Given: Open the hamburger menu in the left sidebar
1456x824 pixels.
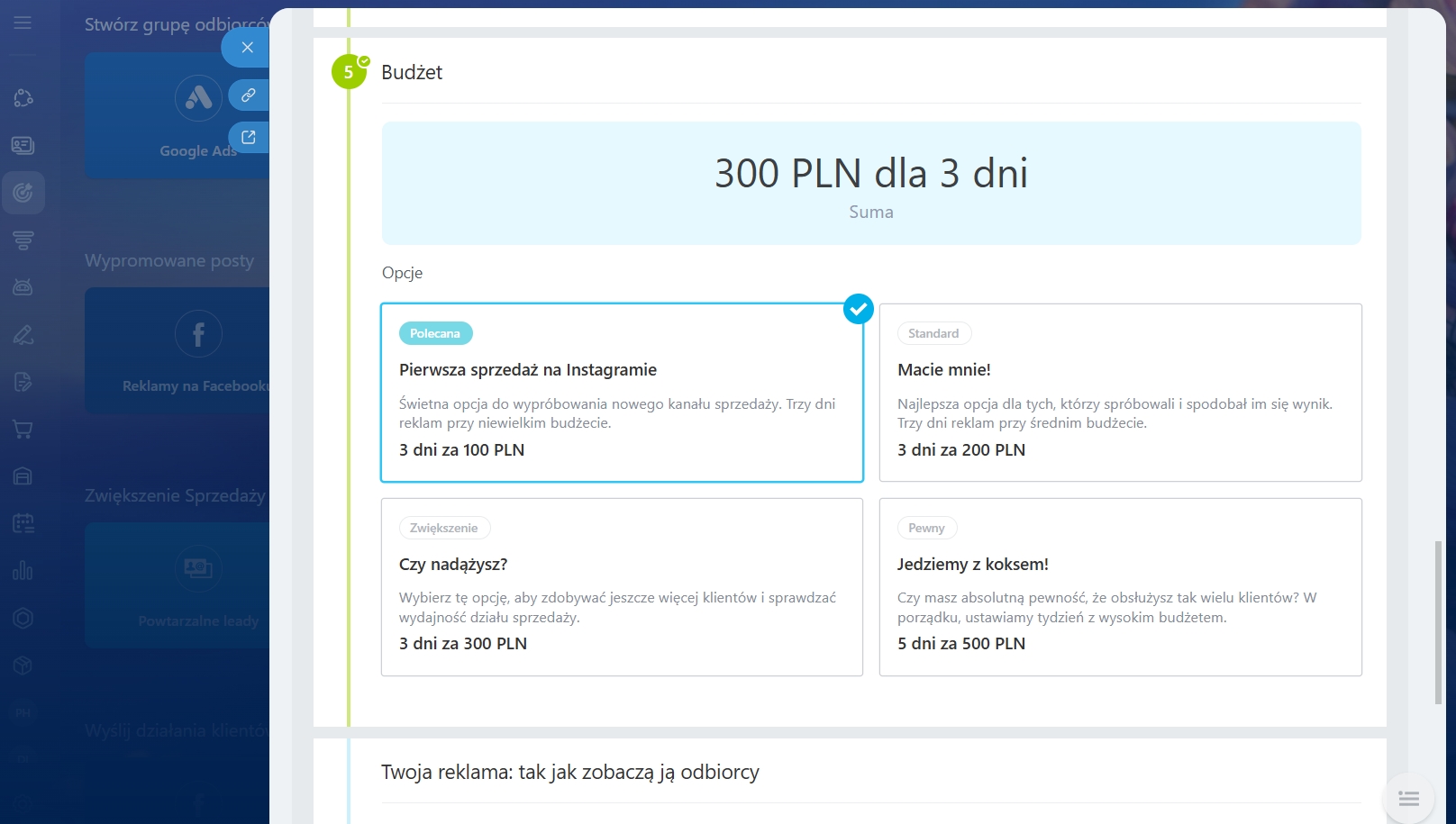Looking at the screenshot, I should tap(23, 23).
